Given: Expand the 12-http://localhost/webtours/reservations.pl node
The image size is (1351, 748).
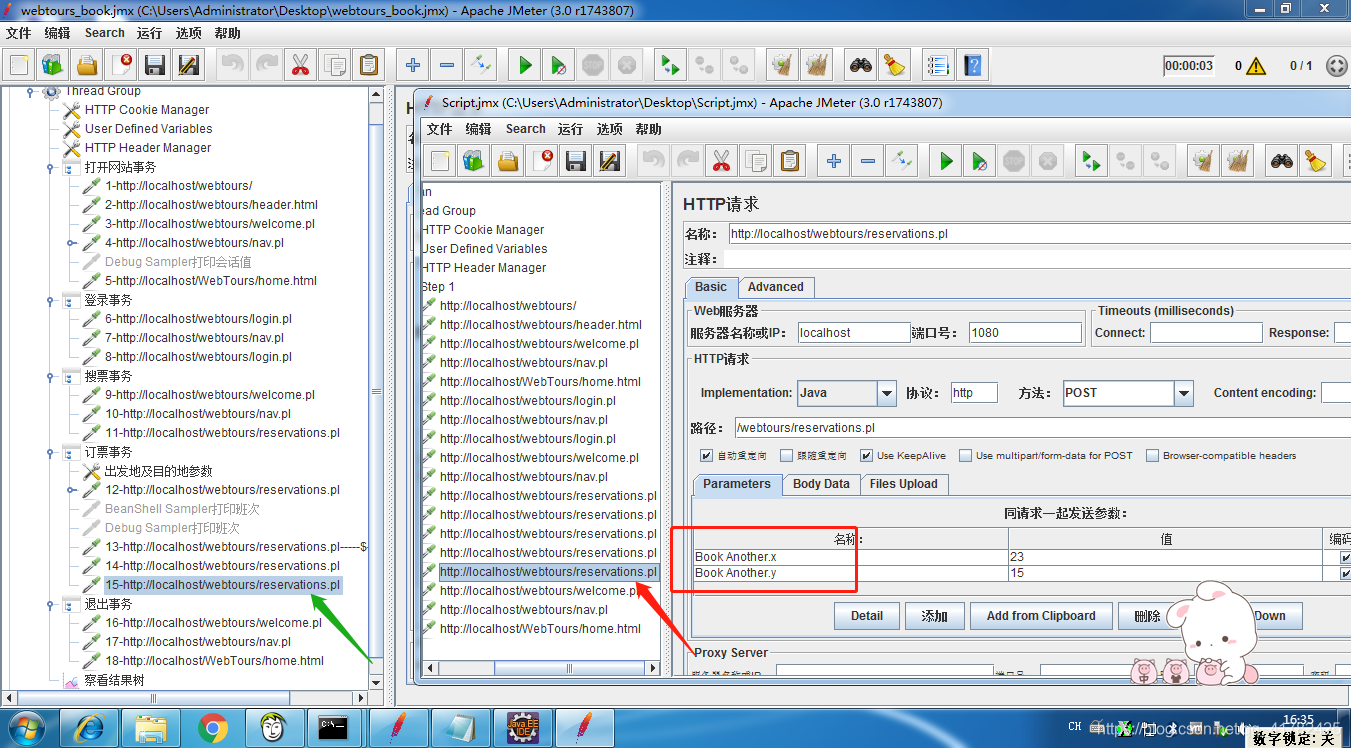Looking at the screenshot, I should pos(71,490).
